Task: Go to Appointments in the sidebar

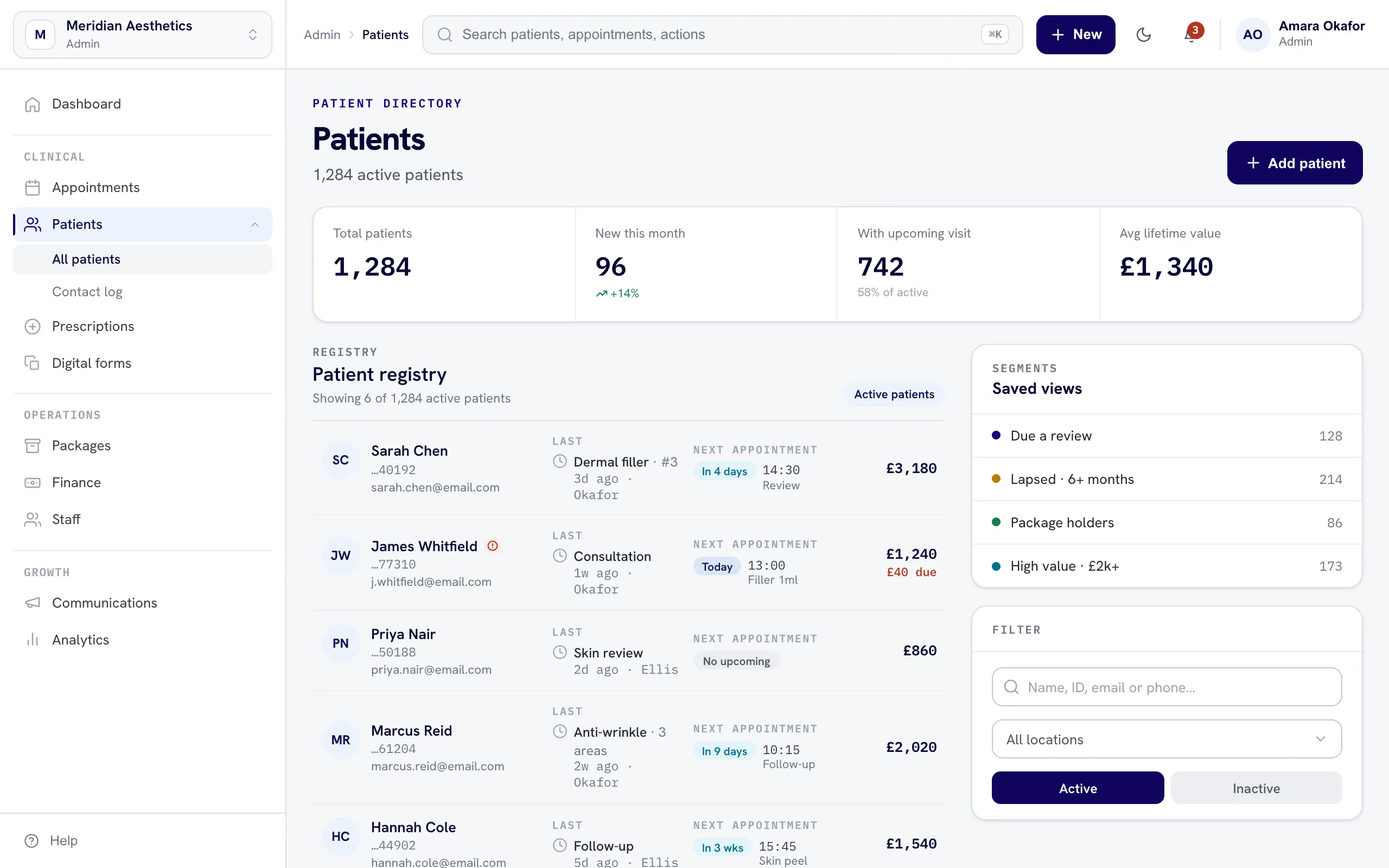Action: (x=142, y=188)
